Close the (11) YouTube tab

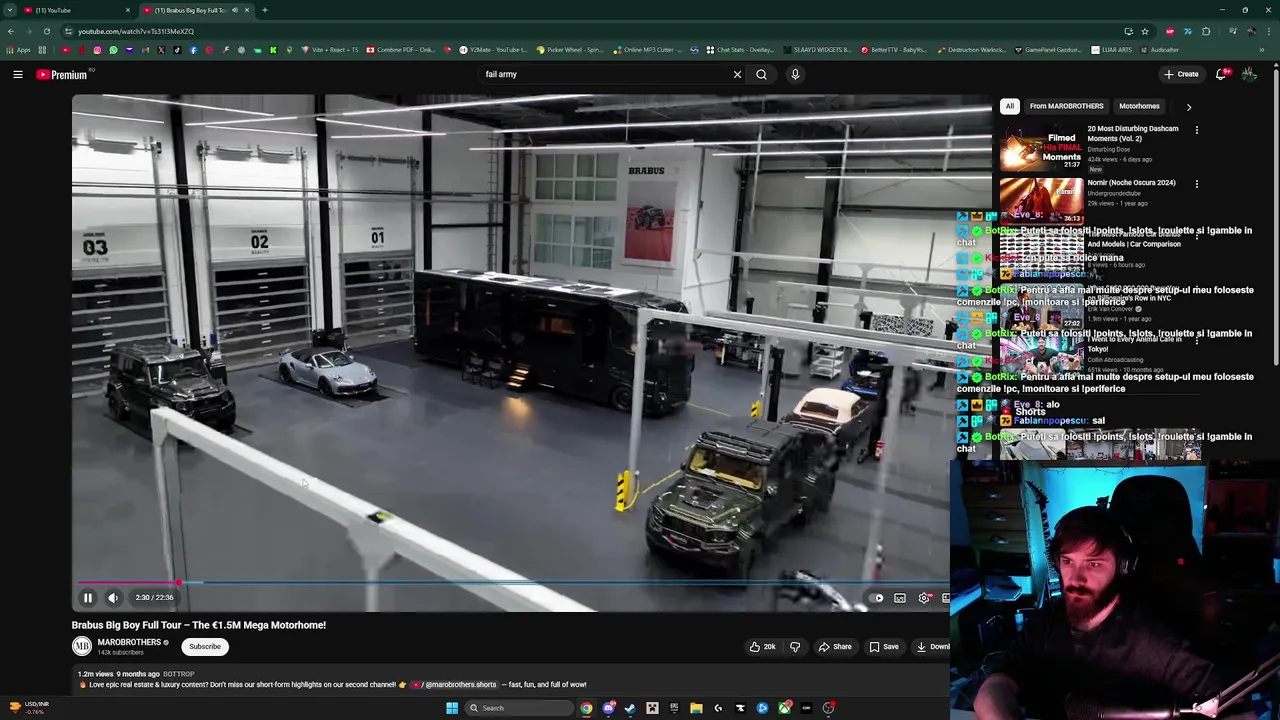point(128,10)
